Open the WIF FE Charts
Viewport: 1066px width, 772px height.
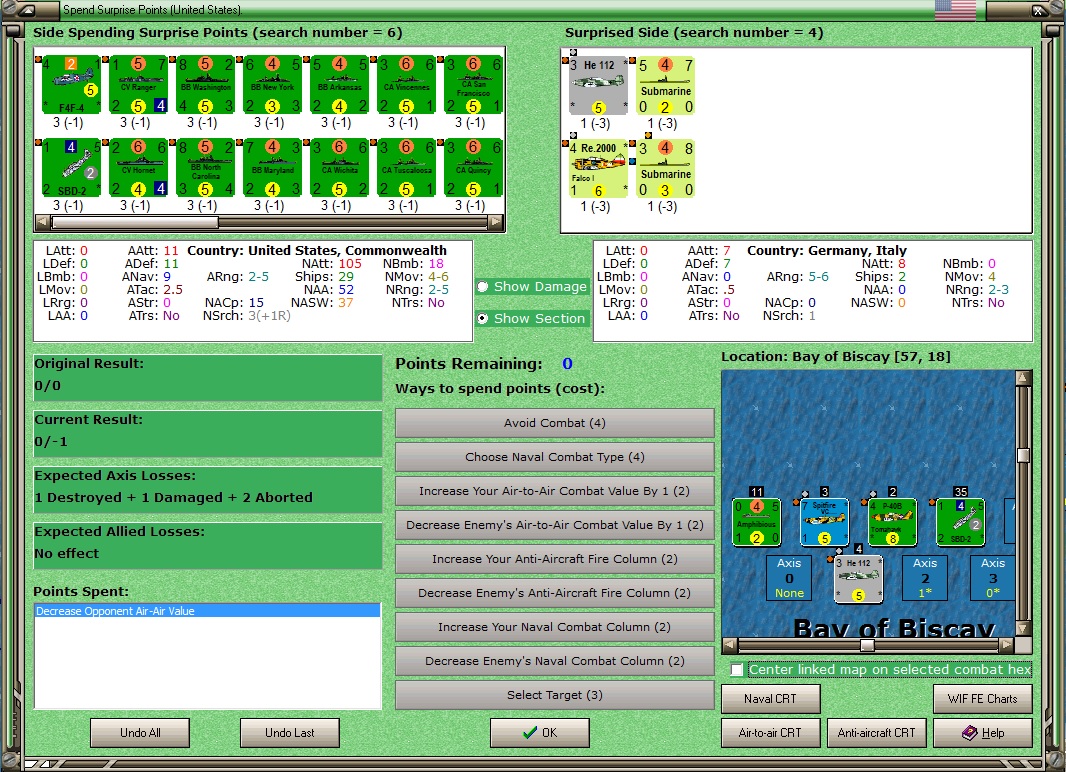coord(982,699)
